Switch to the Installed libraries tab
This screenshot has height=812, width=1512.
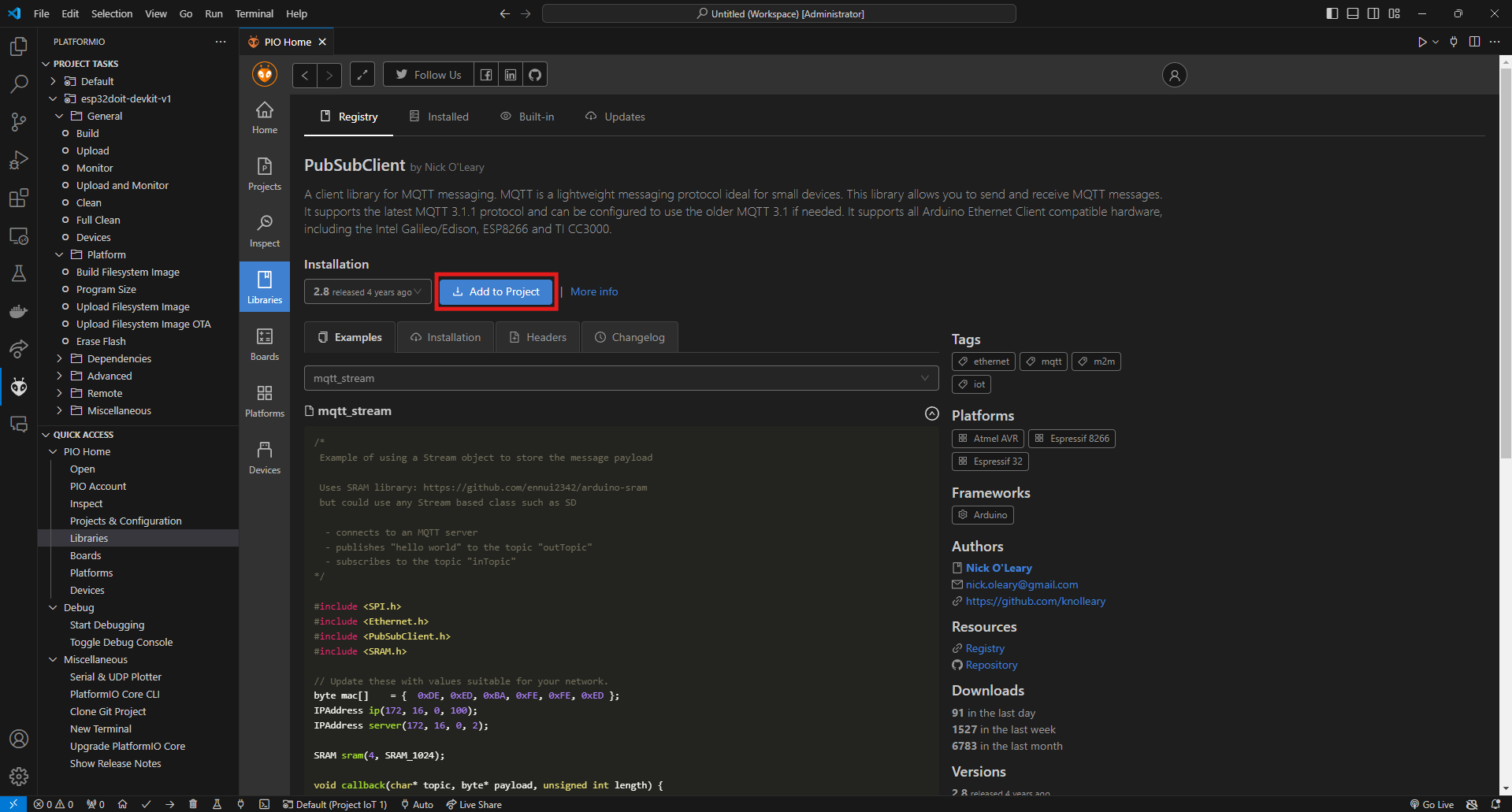439,117
